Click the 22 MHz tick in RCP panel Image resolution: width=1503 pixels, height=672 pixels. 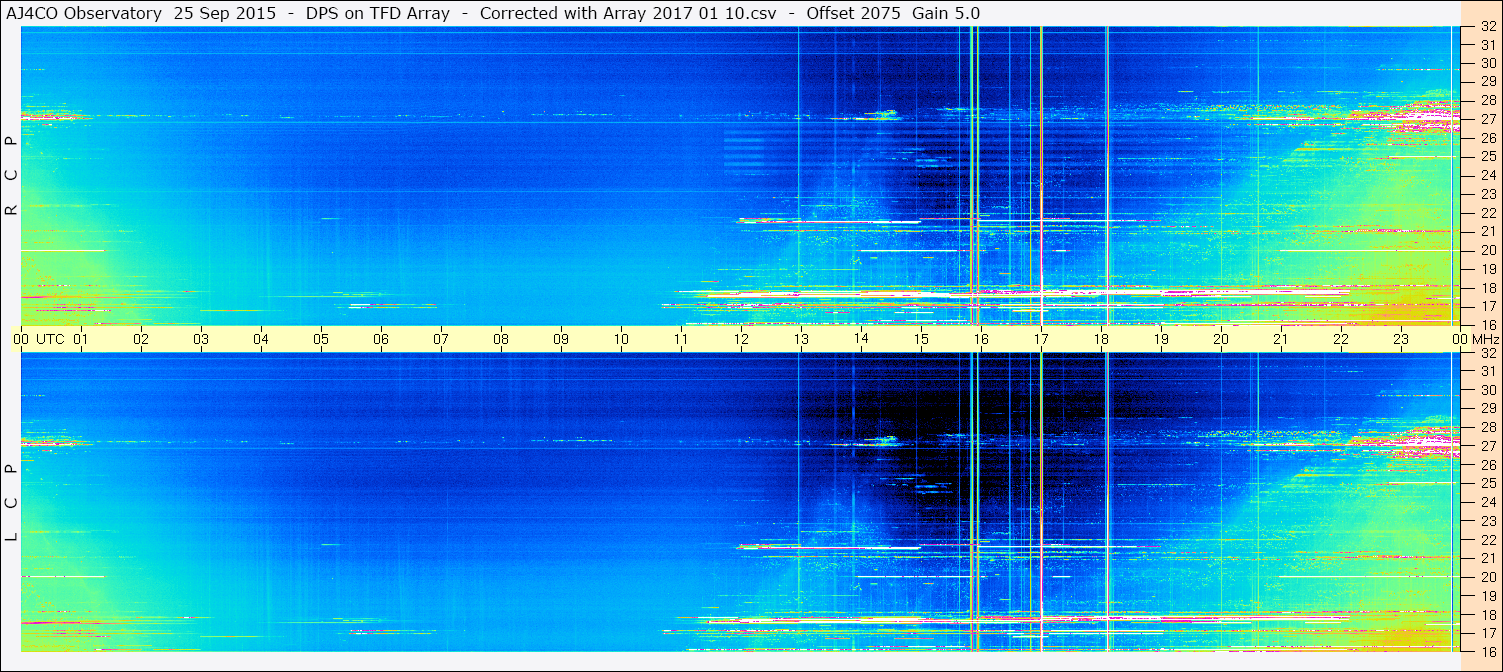coord(1487,213)
